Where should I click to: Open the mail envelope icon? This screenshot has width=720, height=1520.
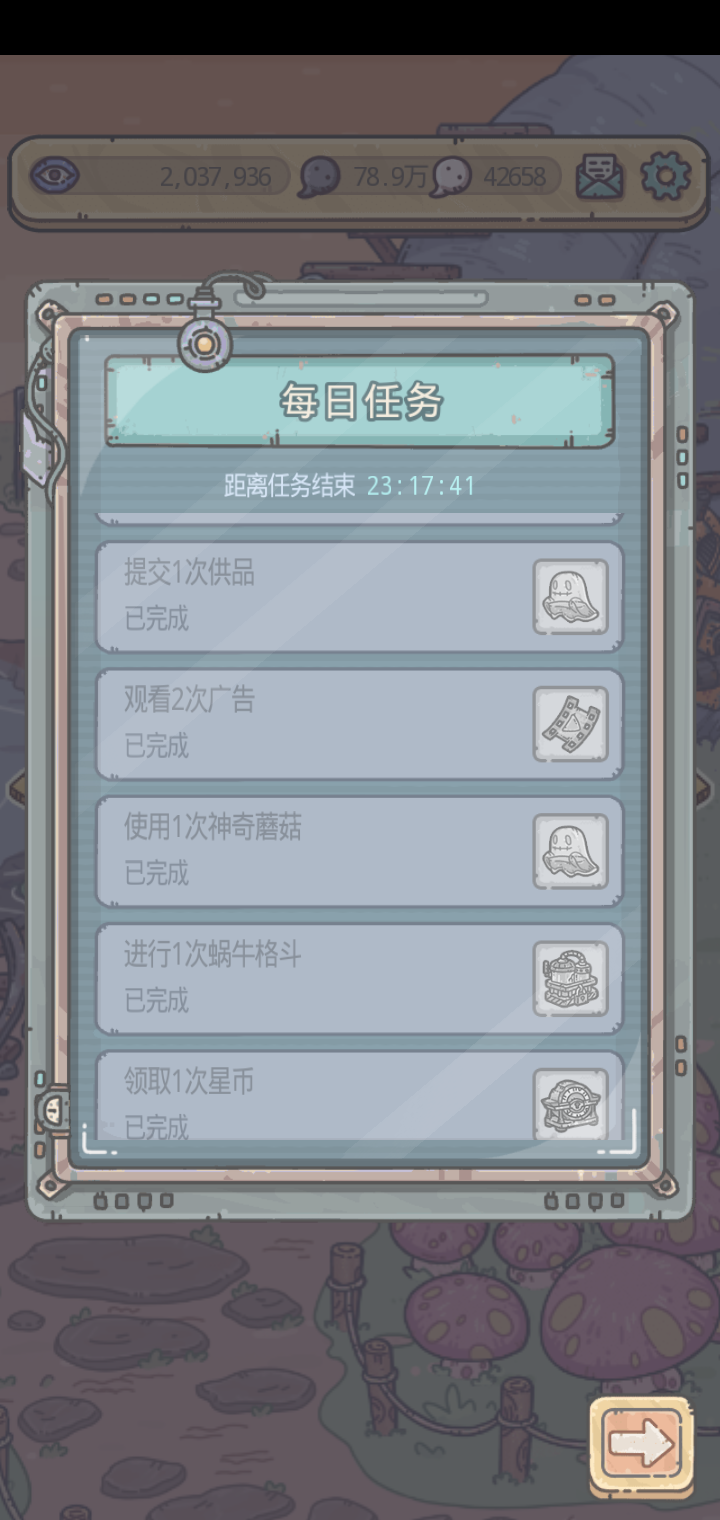[599, 177]
